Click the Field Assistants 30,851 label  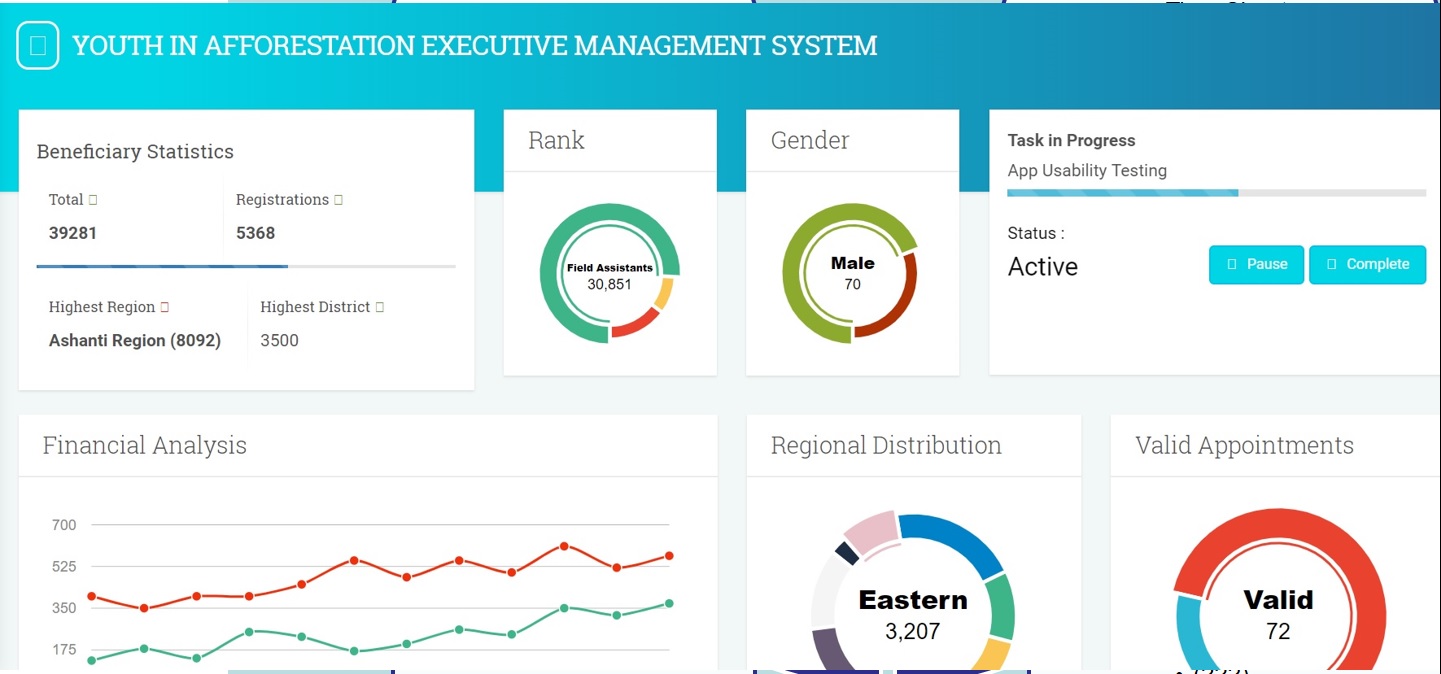[610, 276]
